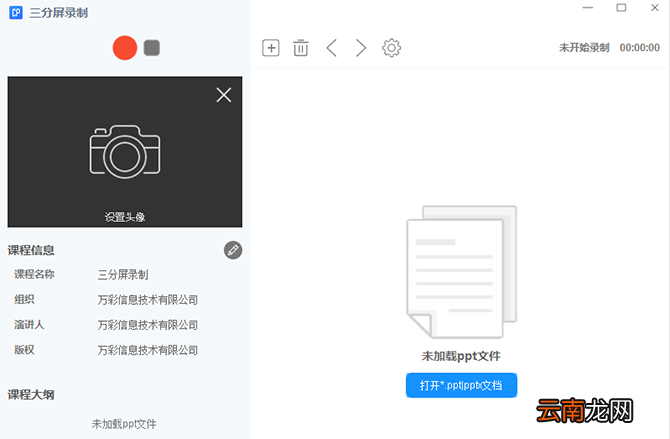This screenshot has height=439, width=670.
Task: Go to the next page arrow
Action: [361, 47]
